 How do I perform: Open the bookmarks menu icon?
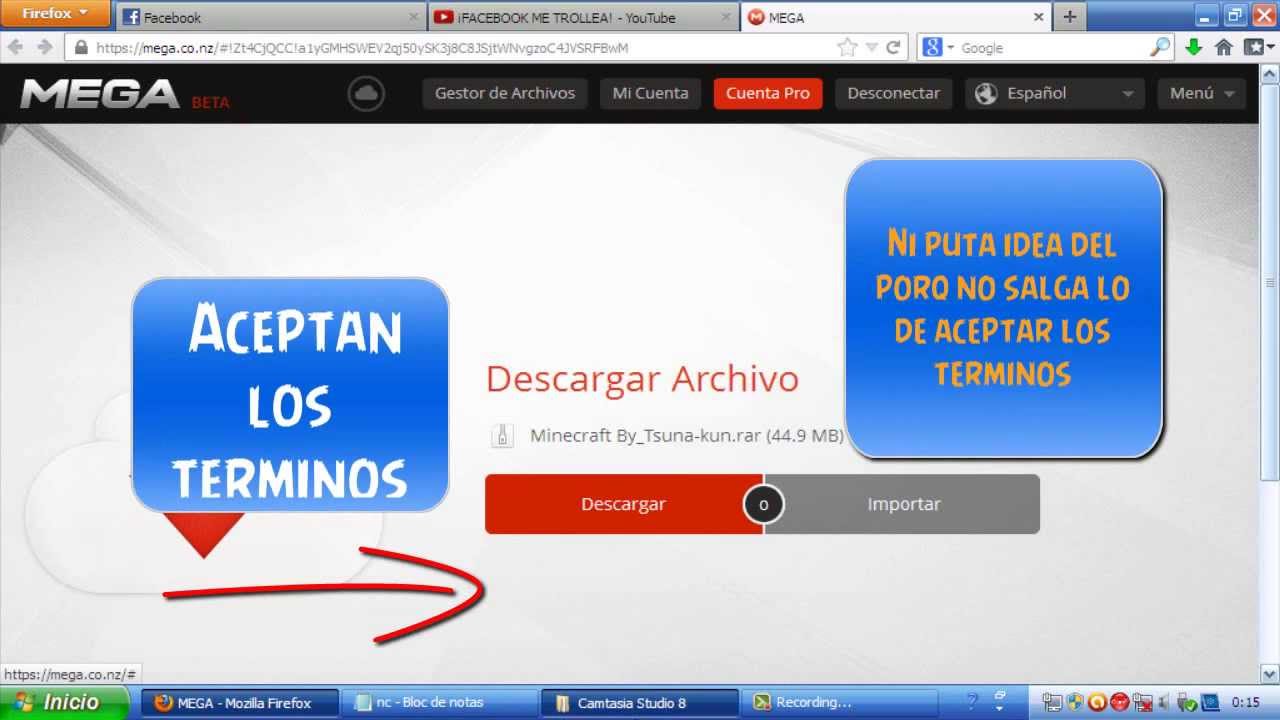[x=1256, y=47]
